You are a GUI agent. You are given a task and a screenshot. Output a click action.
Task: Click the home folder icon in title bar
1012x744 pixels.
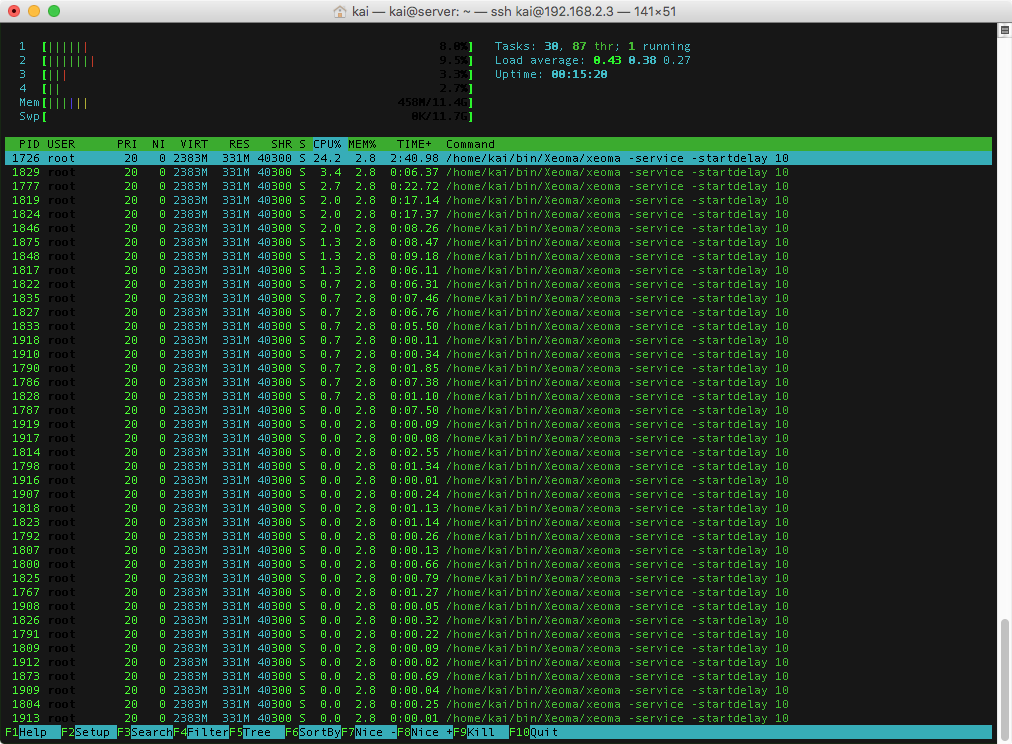(x=339, y=12)
